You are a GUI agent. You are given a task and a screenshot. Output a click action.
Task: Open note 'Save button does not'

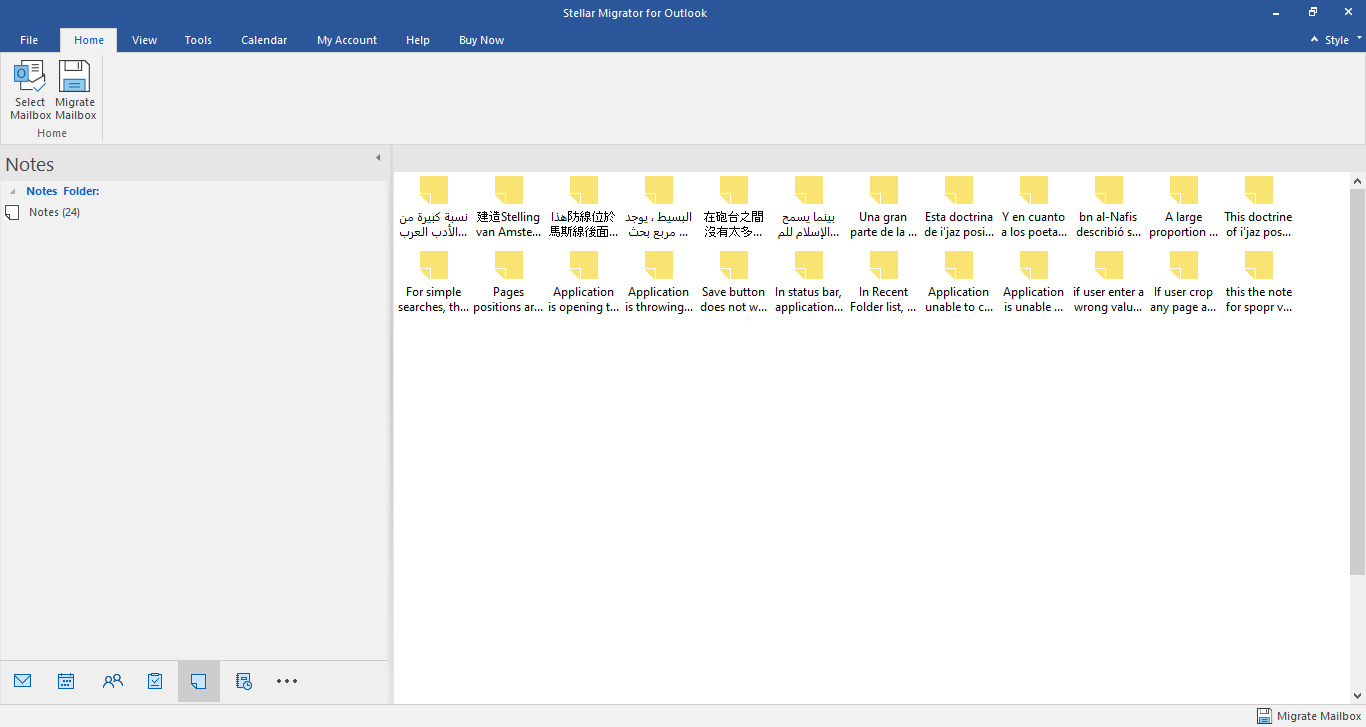733,283
